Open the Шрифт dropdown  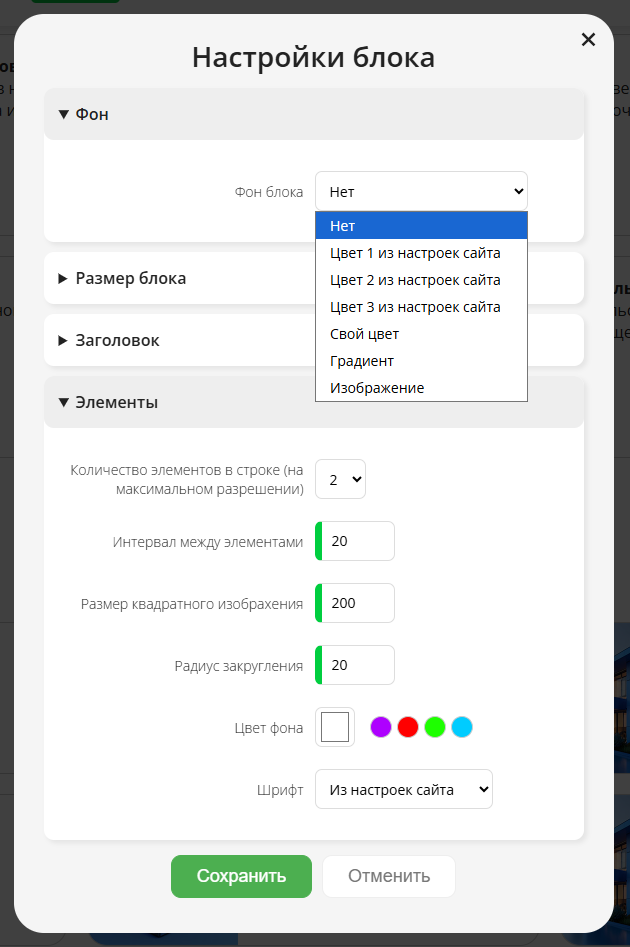404,789
